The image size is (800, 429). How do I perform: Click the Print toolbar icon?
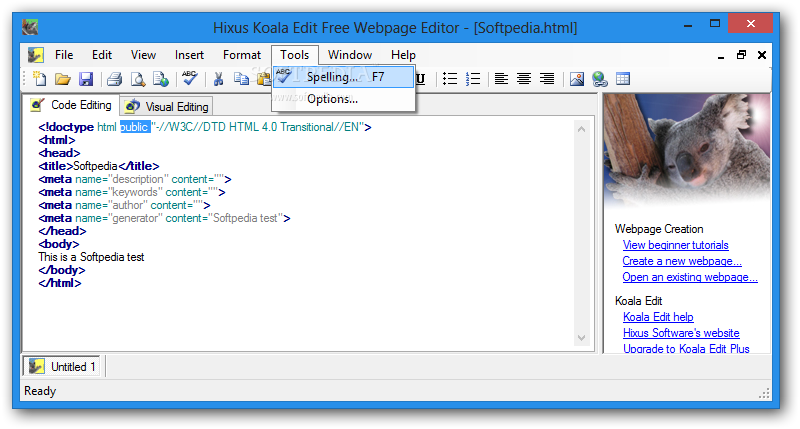pyautogui.click(x=114, y=79)
